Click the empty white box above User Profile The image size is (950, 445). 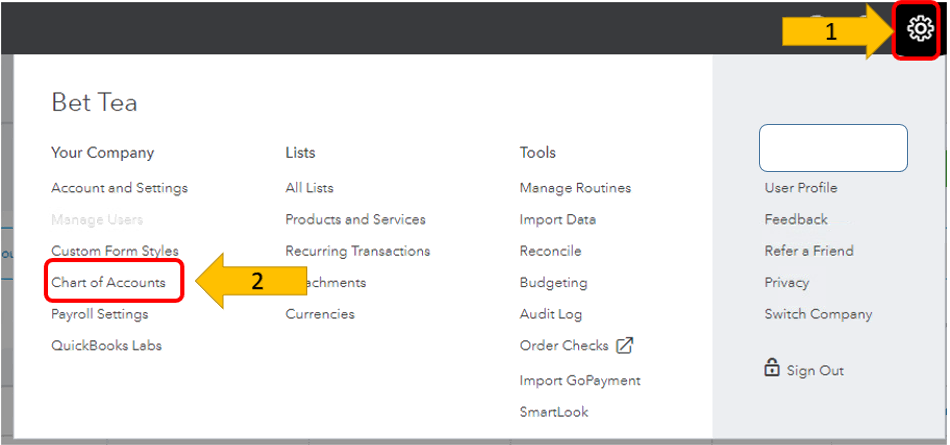tap(833, 148)
